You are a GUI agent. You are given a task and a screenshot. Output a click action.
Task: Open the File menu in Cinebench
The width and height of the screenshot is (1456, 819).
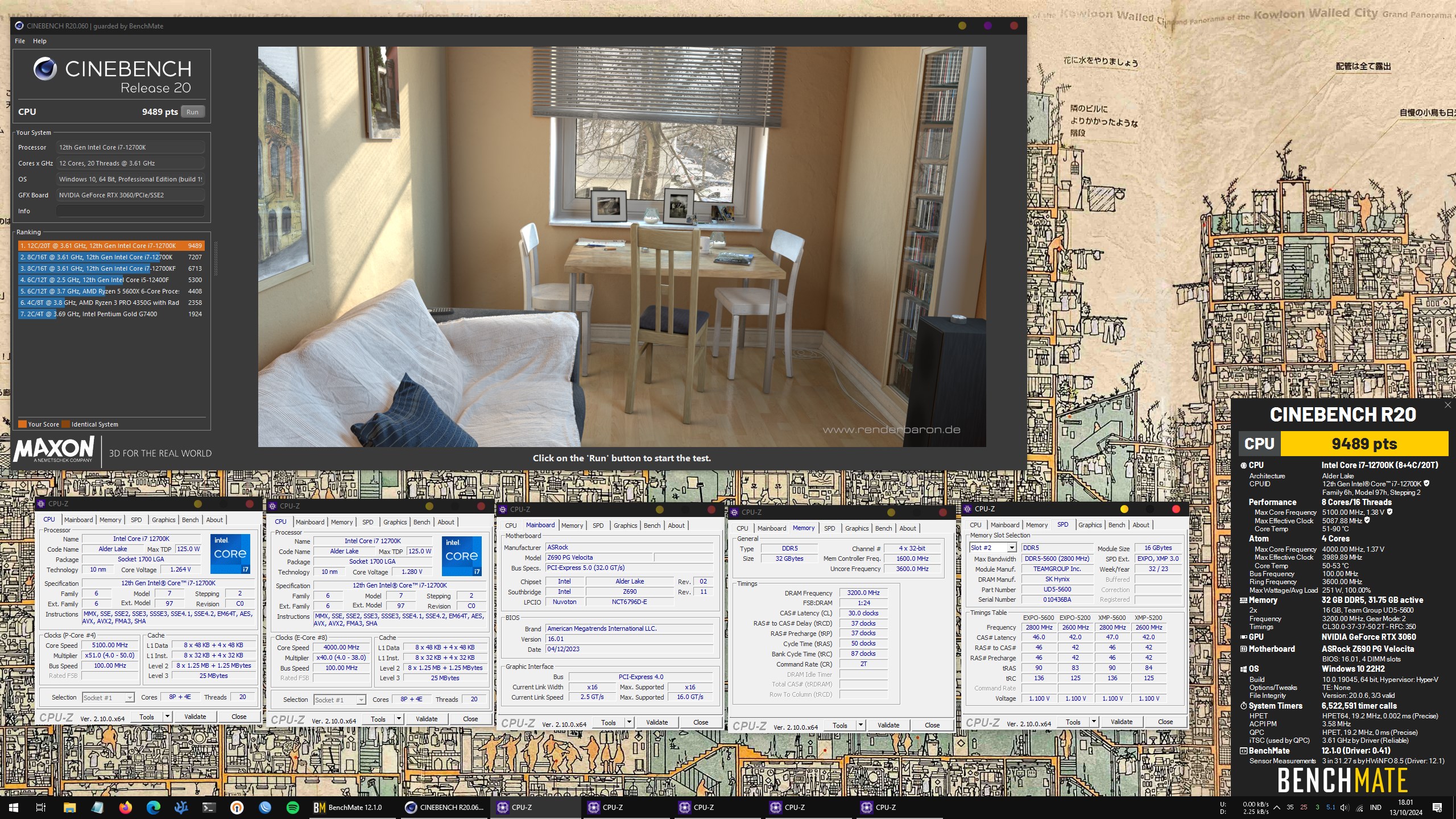20,41
